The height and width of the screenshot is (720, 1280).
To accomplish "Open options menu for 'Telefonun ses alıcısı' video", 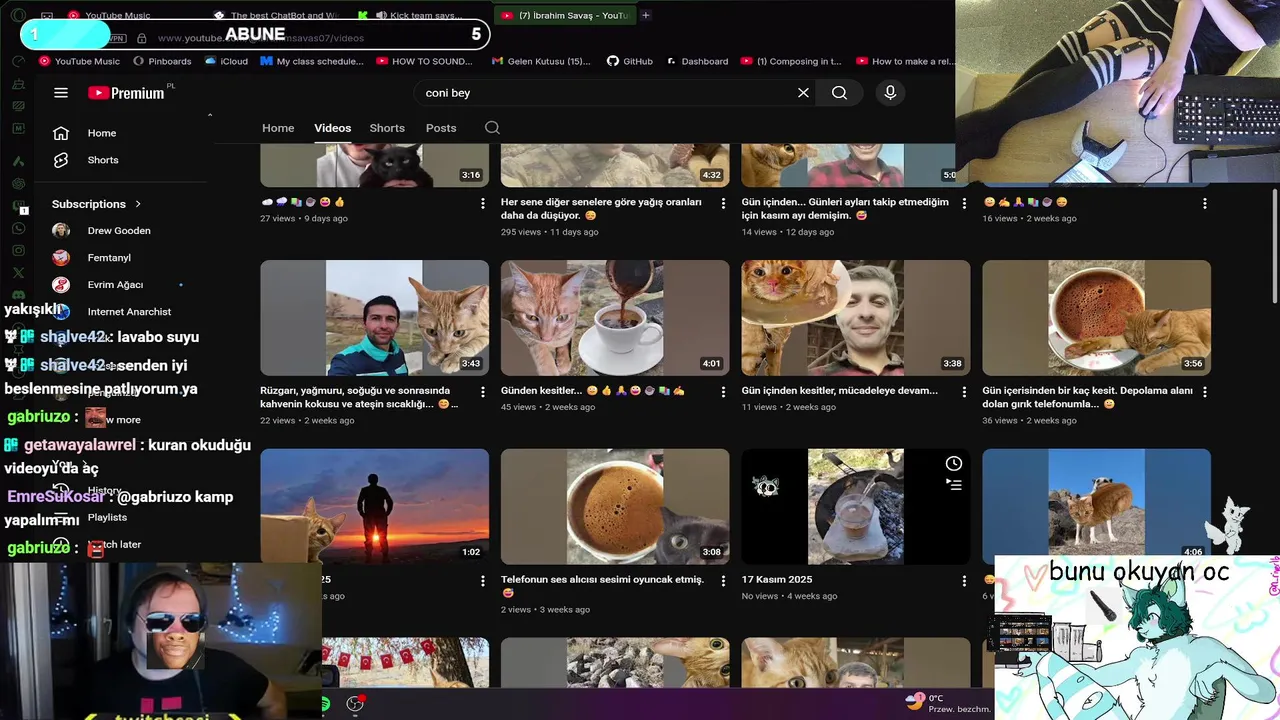I will [x=723, y=581].
